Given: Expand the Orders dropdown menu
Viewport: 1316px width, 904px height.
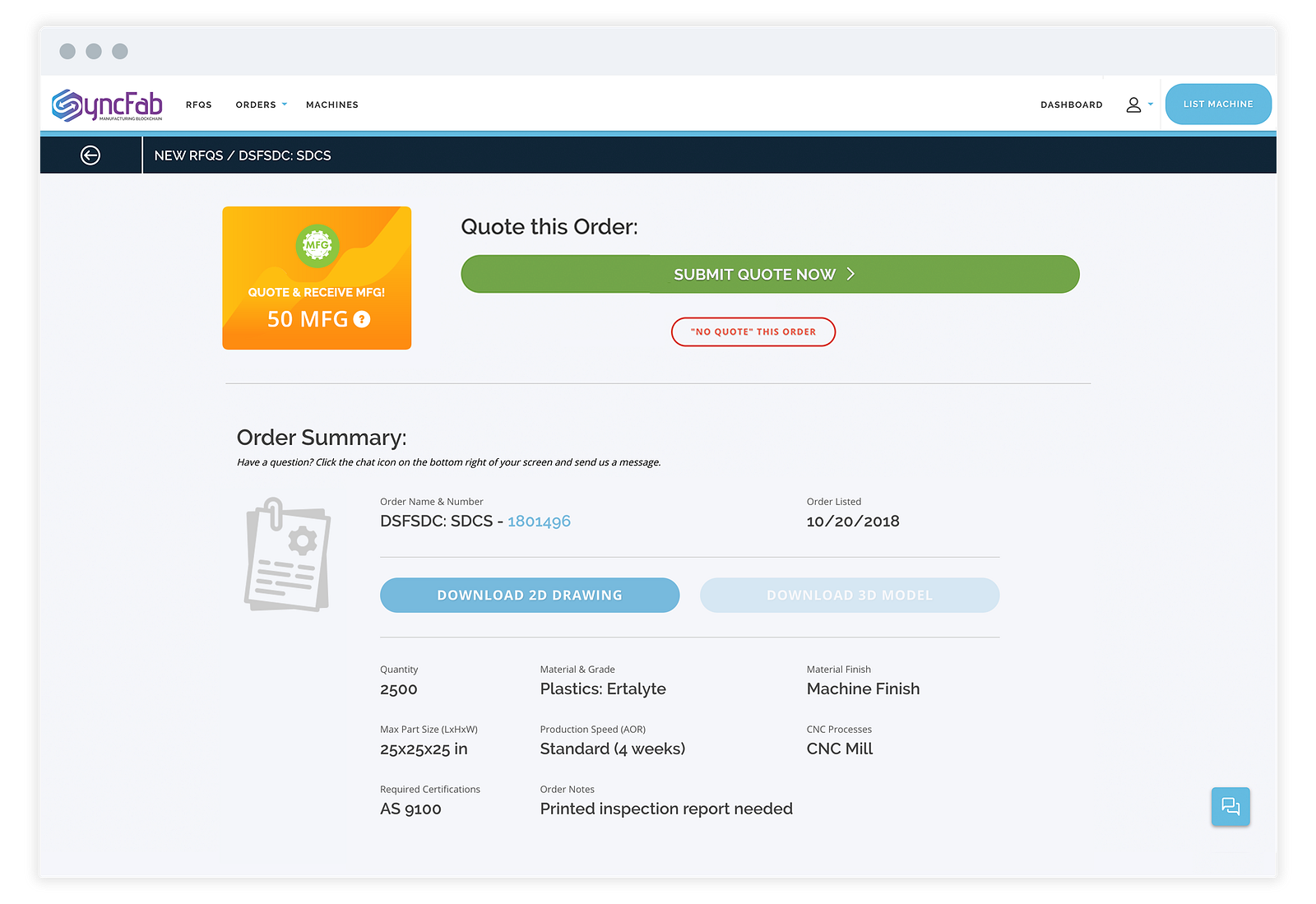Looking at the screenshot, I should pyautogui.click(x=261, y=104).
